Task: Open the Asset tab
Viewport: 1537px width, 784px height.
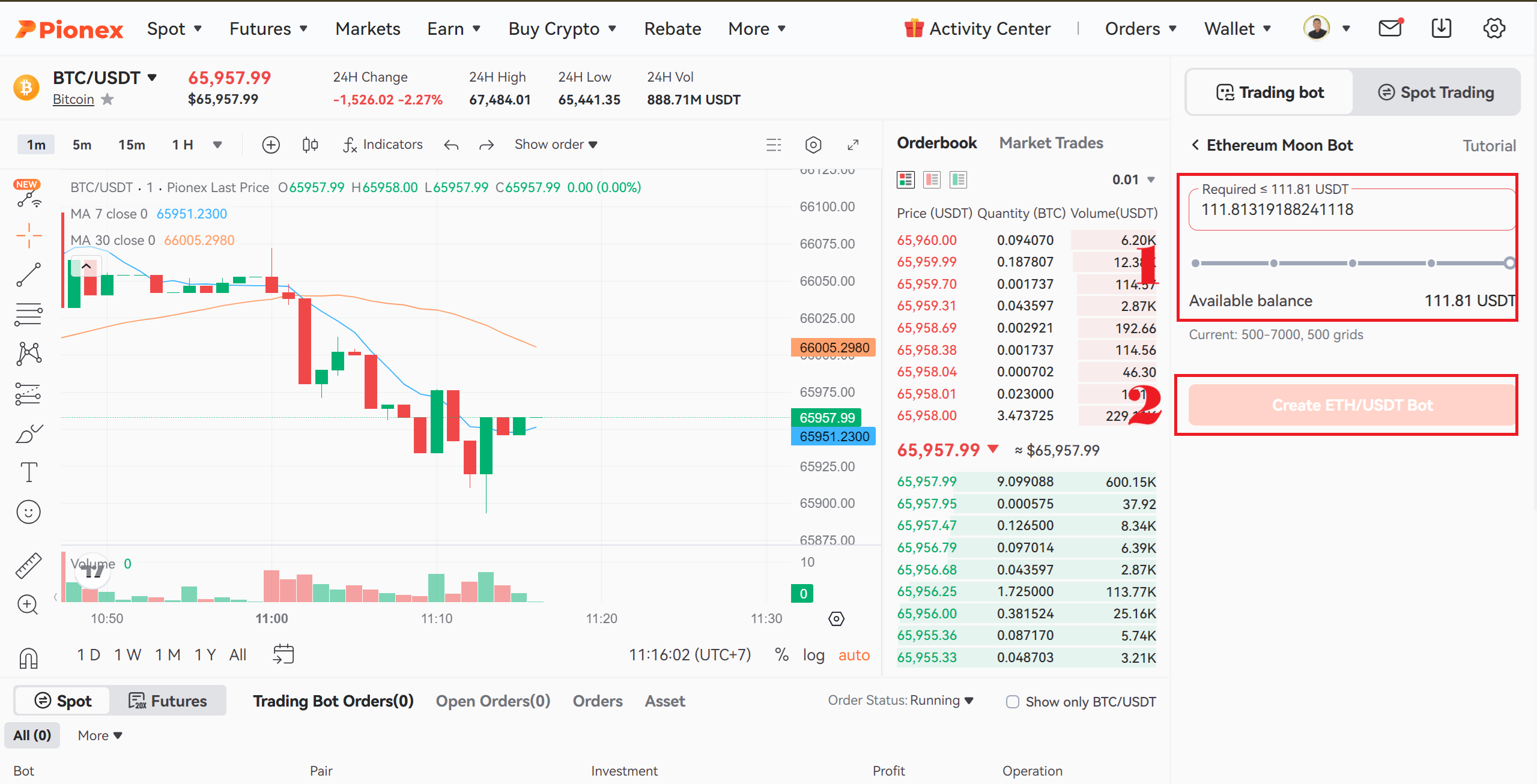Action: tap(665, 701)
